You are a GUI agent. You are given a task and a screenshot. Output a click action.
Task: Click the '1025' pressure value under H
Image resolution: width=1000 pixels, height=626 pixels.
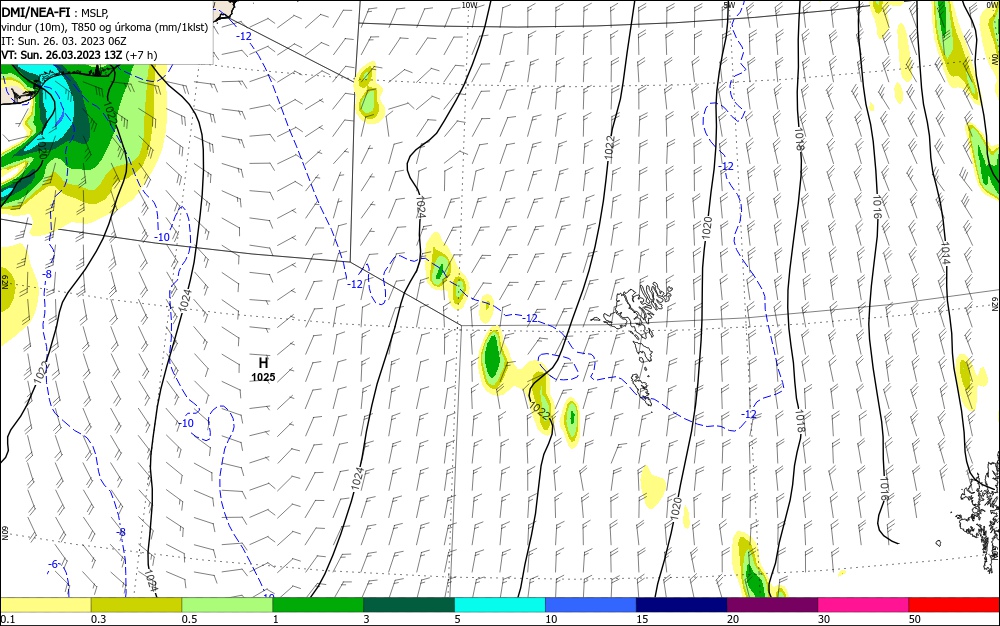(263, 377)
